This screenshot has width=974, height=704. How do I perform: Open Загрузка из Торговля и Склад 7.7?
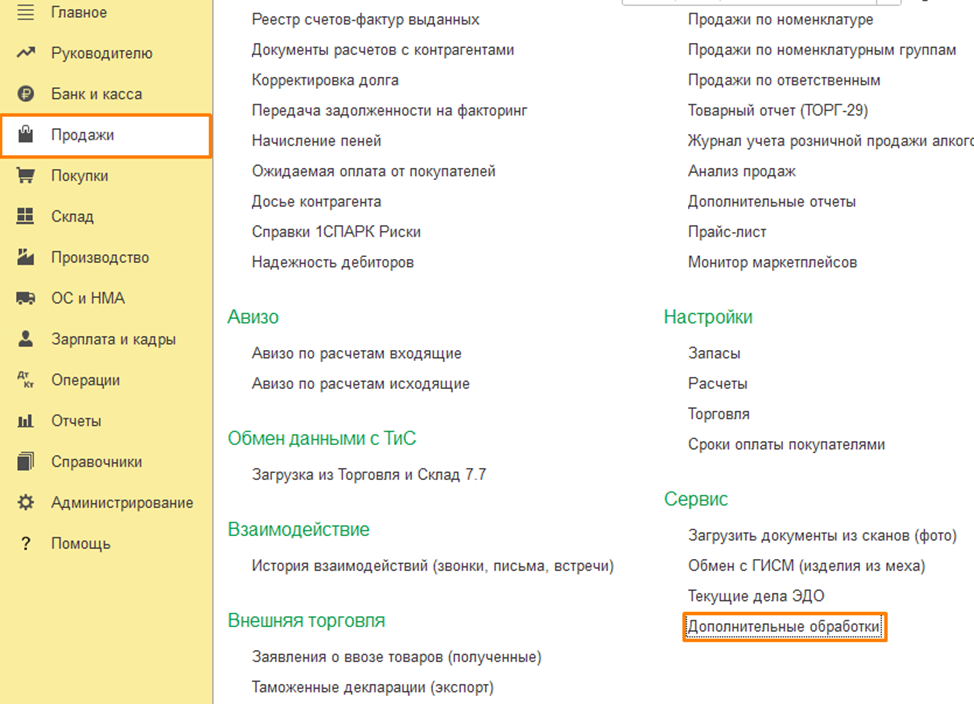(x=369, y=475)
